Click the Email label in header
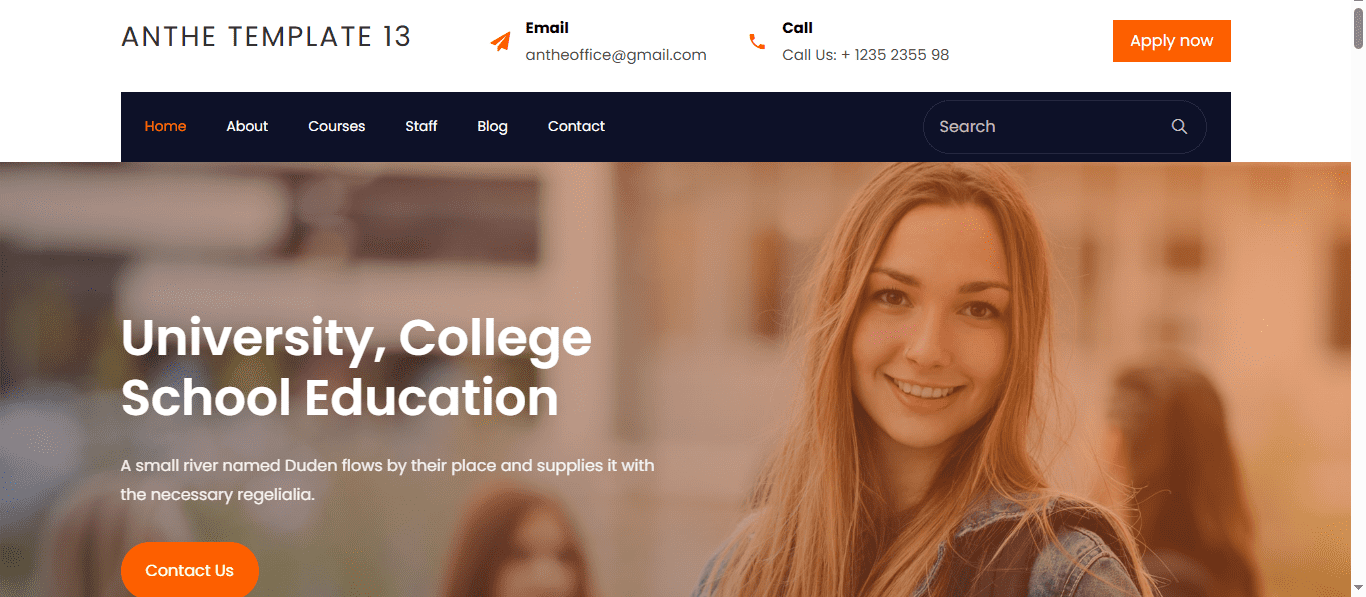Viewport: 1366px width, 597px height. tap(547, 28)
